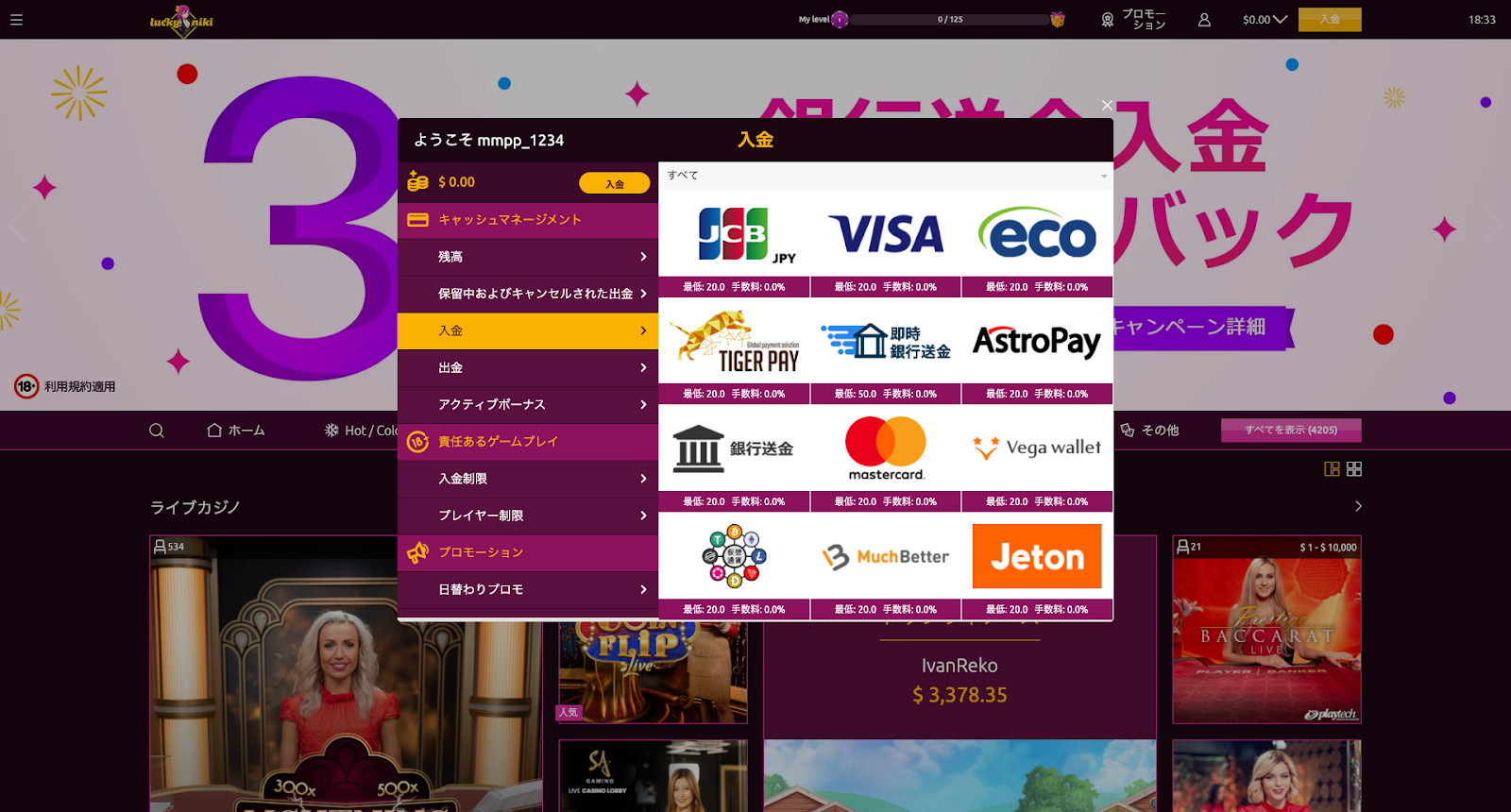Open the promotions ribbon icon in the header
Image resolution: width=1511 pixels, height=812 pixels.
point(1108,20)
